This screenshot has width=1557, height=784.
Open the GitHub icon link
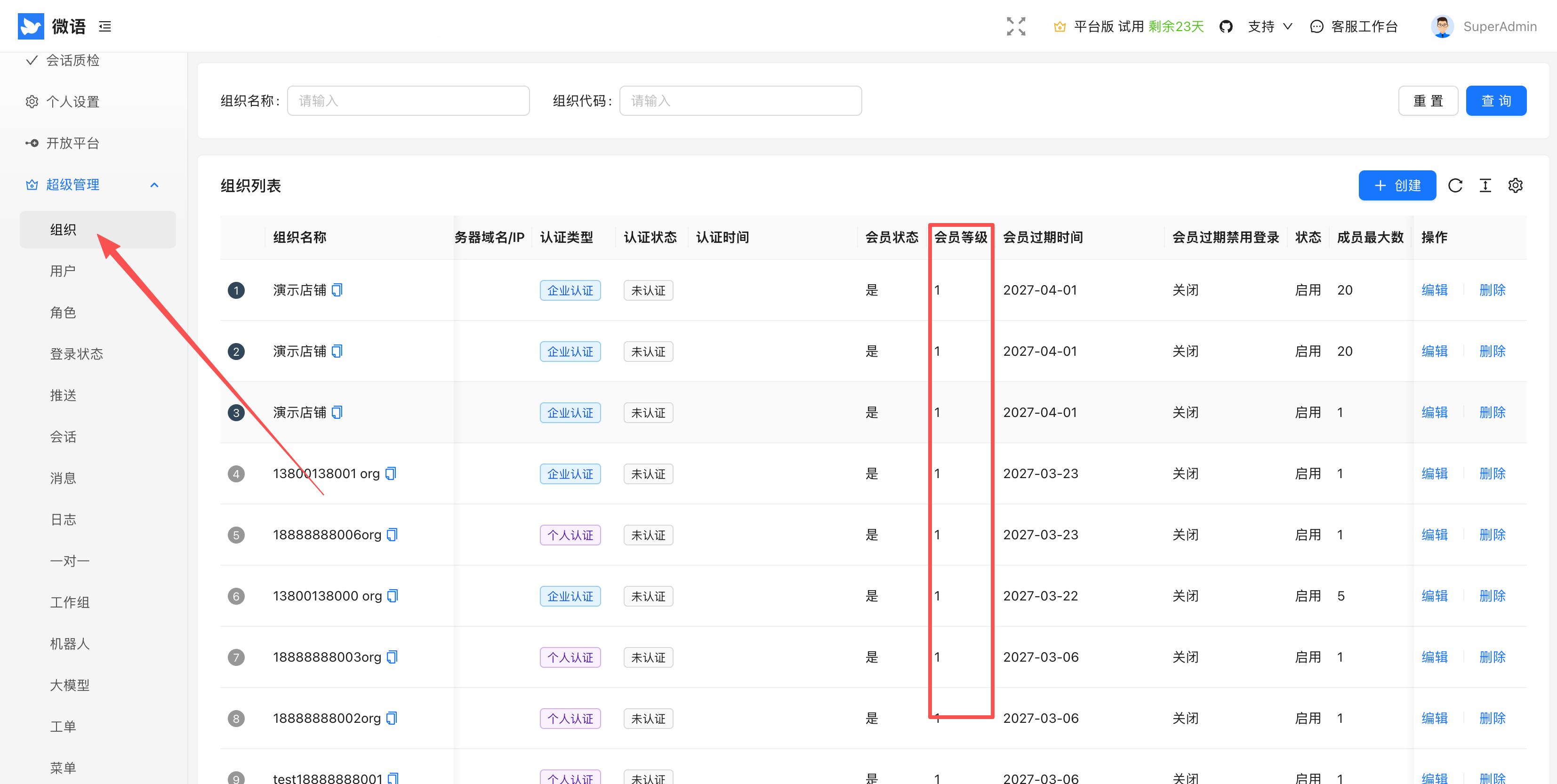[x=1226, y=27]
